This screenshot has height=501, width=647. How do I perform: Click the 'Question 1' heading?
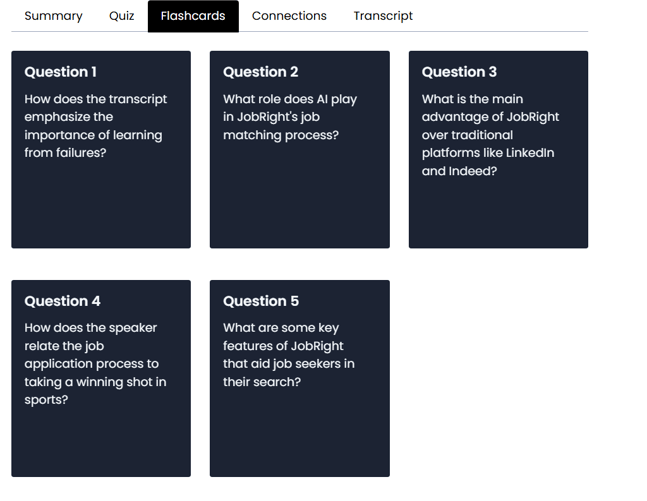click(61, 72)
